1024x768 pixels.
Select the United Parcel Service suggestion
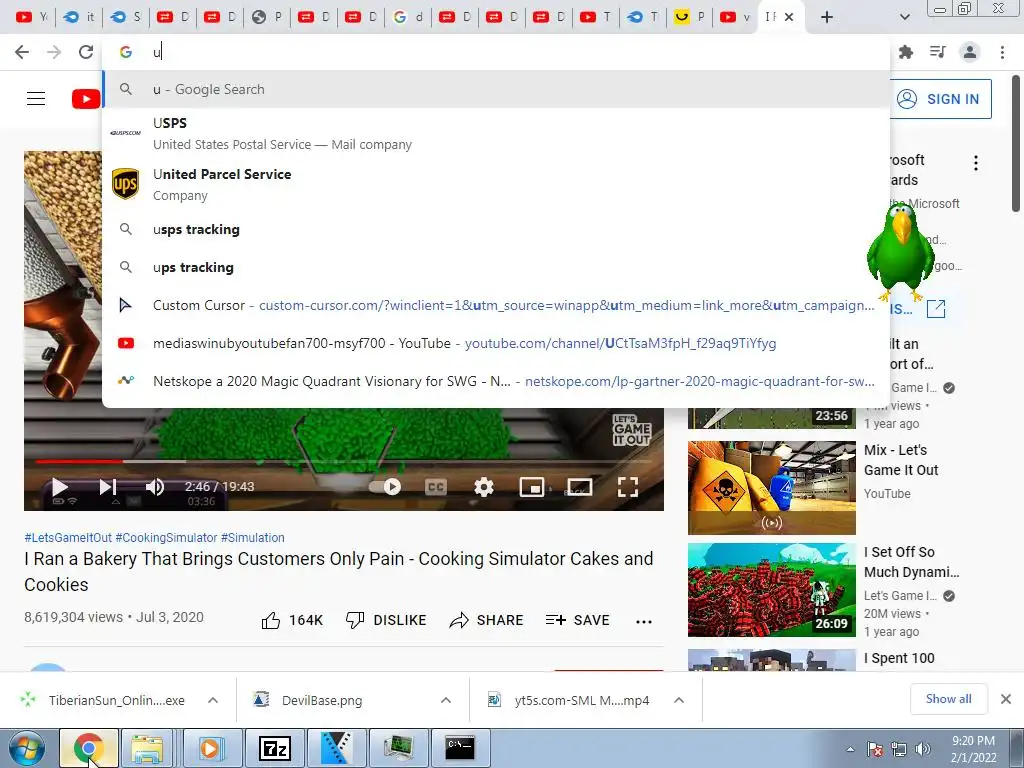coord(496,184)
